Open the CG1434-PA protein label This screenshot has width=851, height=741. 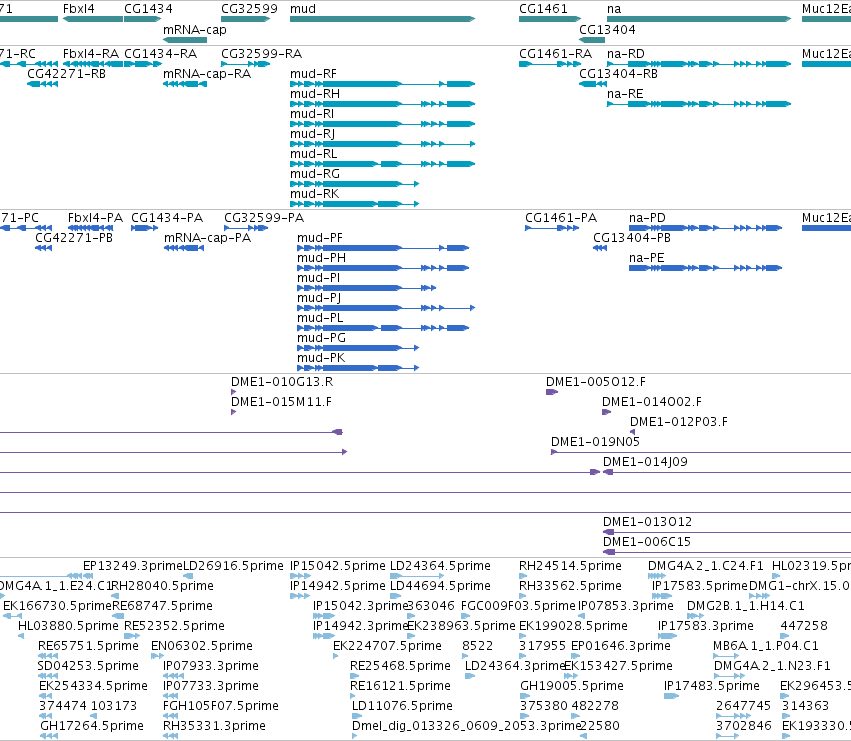pyautogui.click(x=167, y=218)
